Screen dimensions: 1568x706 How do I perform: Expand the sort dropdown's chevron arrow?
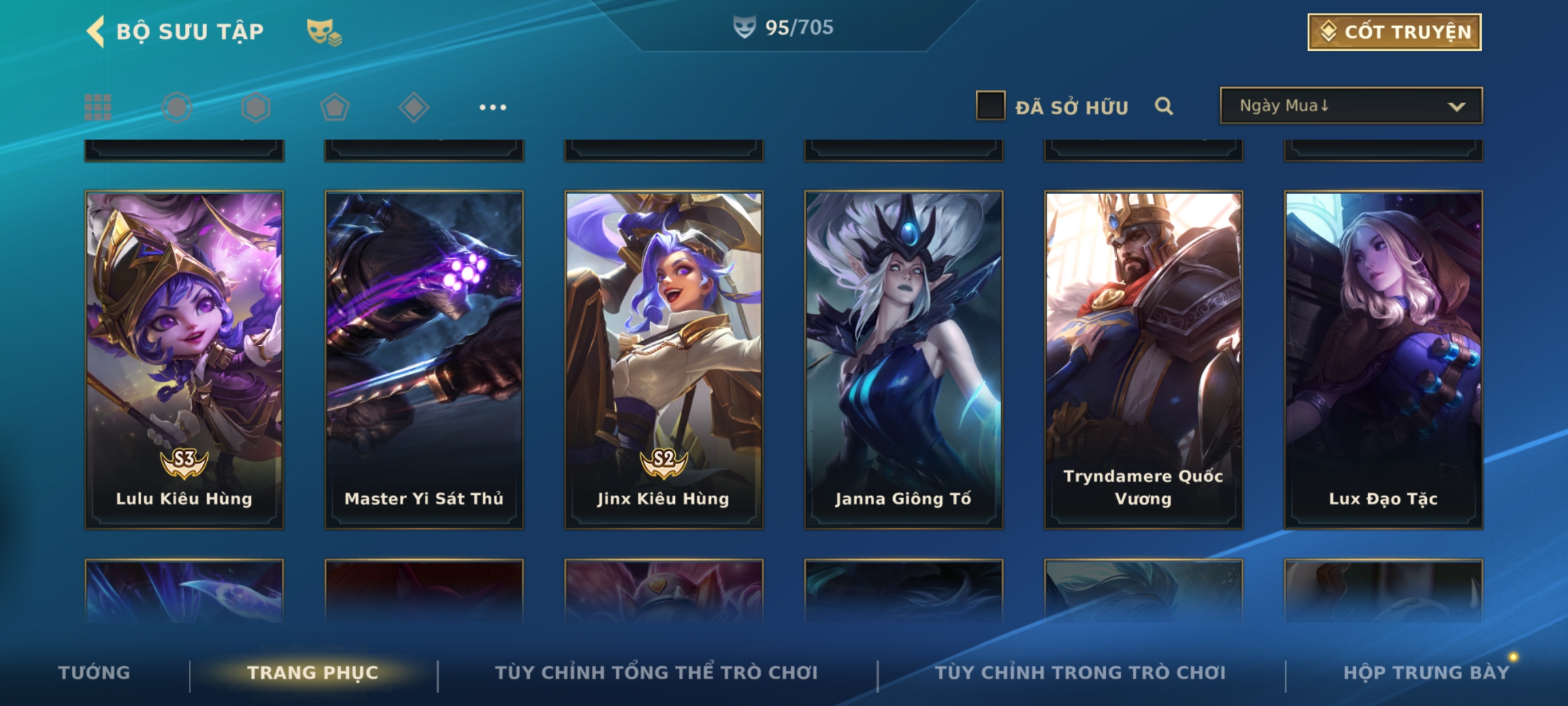click(1456, 107)
